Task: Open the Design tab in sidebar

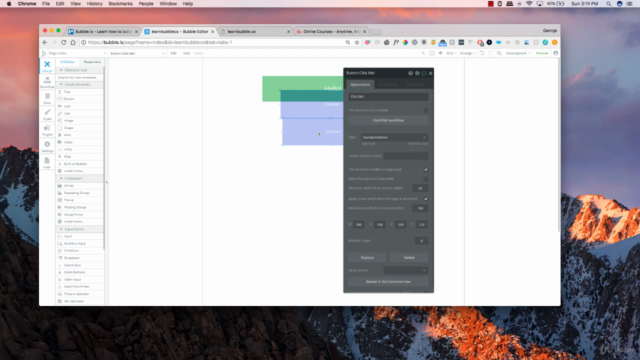Action: tap(47, 66)
